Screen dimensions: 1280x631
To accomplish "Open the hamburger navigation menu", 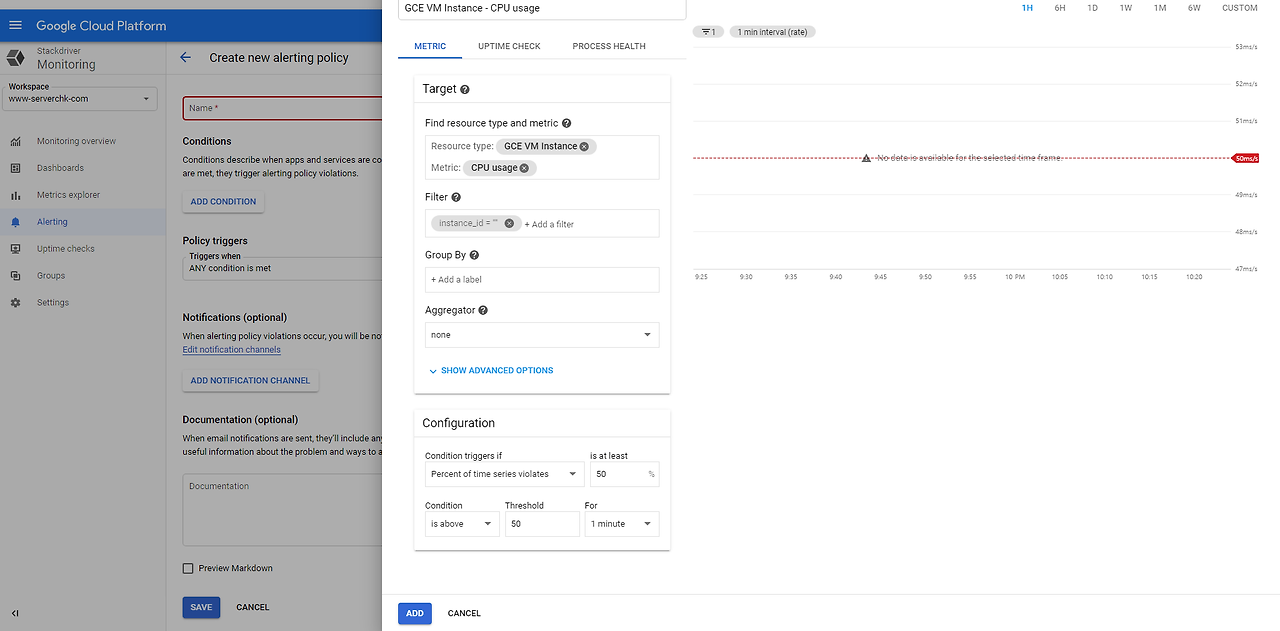I will point(15,25).
